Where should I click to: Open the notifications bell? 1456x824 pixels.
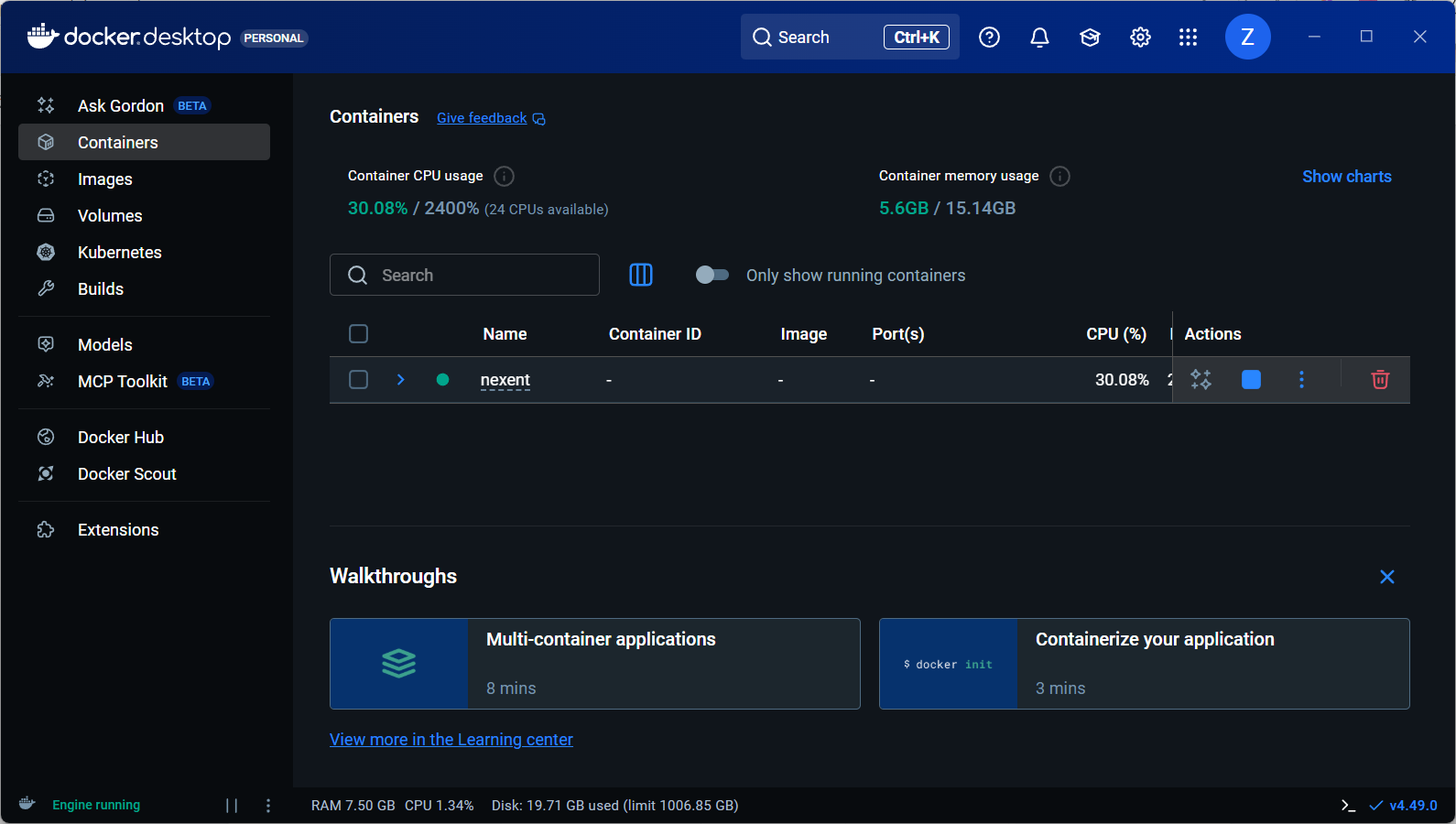pyautogui.click(x=1039, y=37)
